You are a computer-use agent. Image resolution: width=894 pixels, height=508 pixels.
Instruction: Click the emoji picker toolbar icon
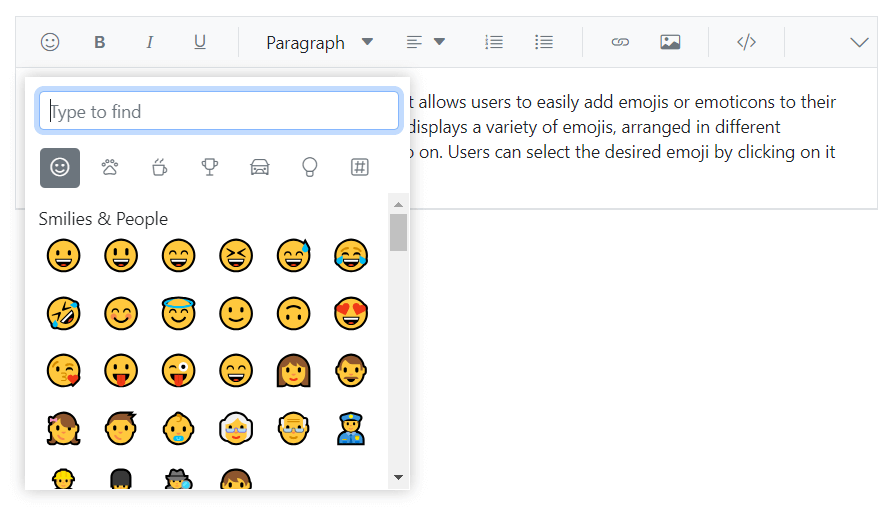[x=50, y=42]
